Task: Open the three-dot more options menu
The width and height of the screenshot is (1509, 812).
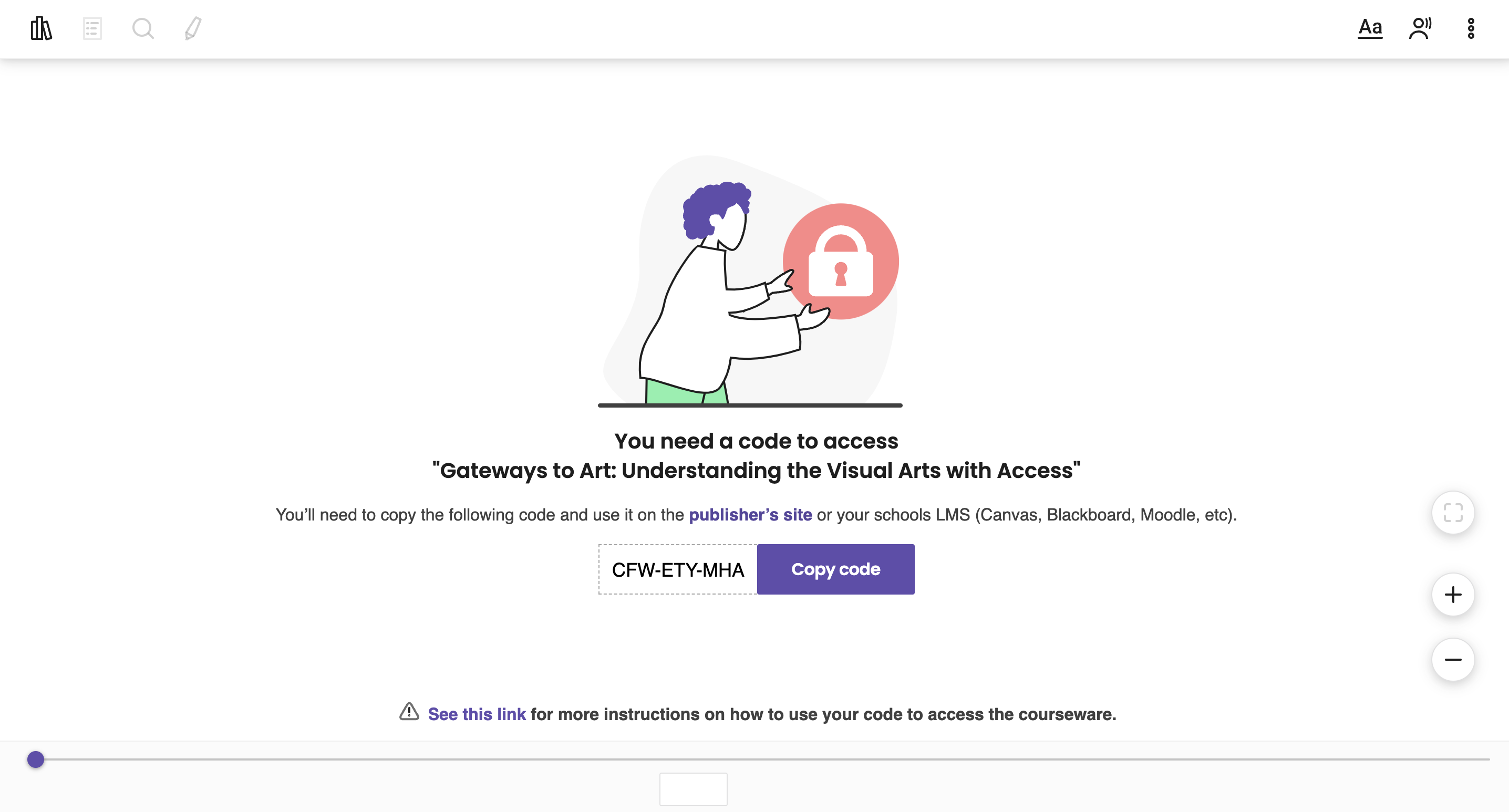Action: [x=1471, y=28]
